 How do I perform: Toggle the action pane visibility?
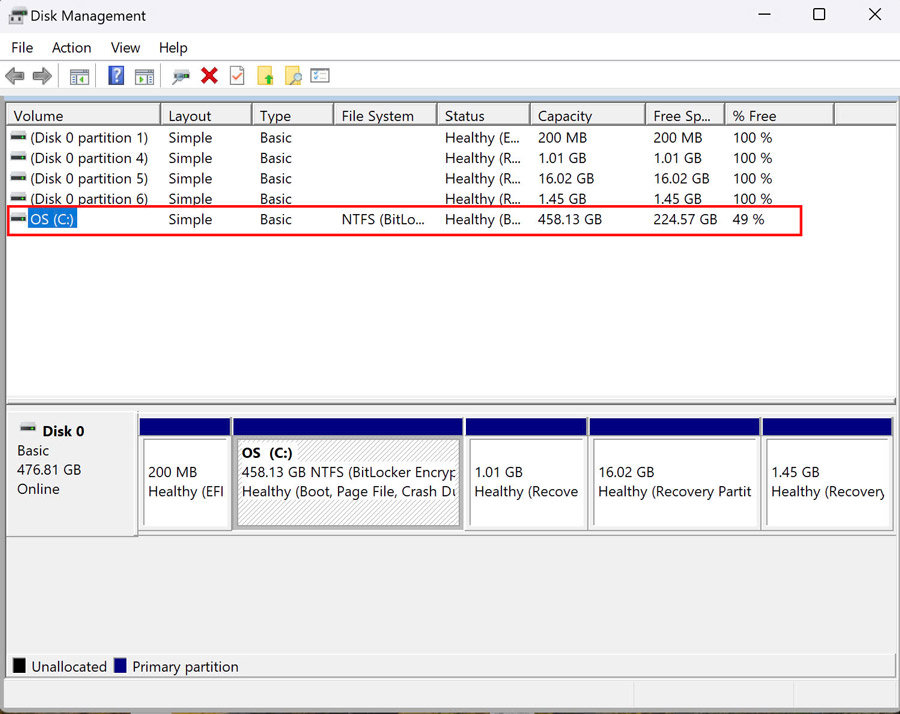tap(143, 76)
